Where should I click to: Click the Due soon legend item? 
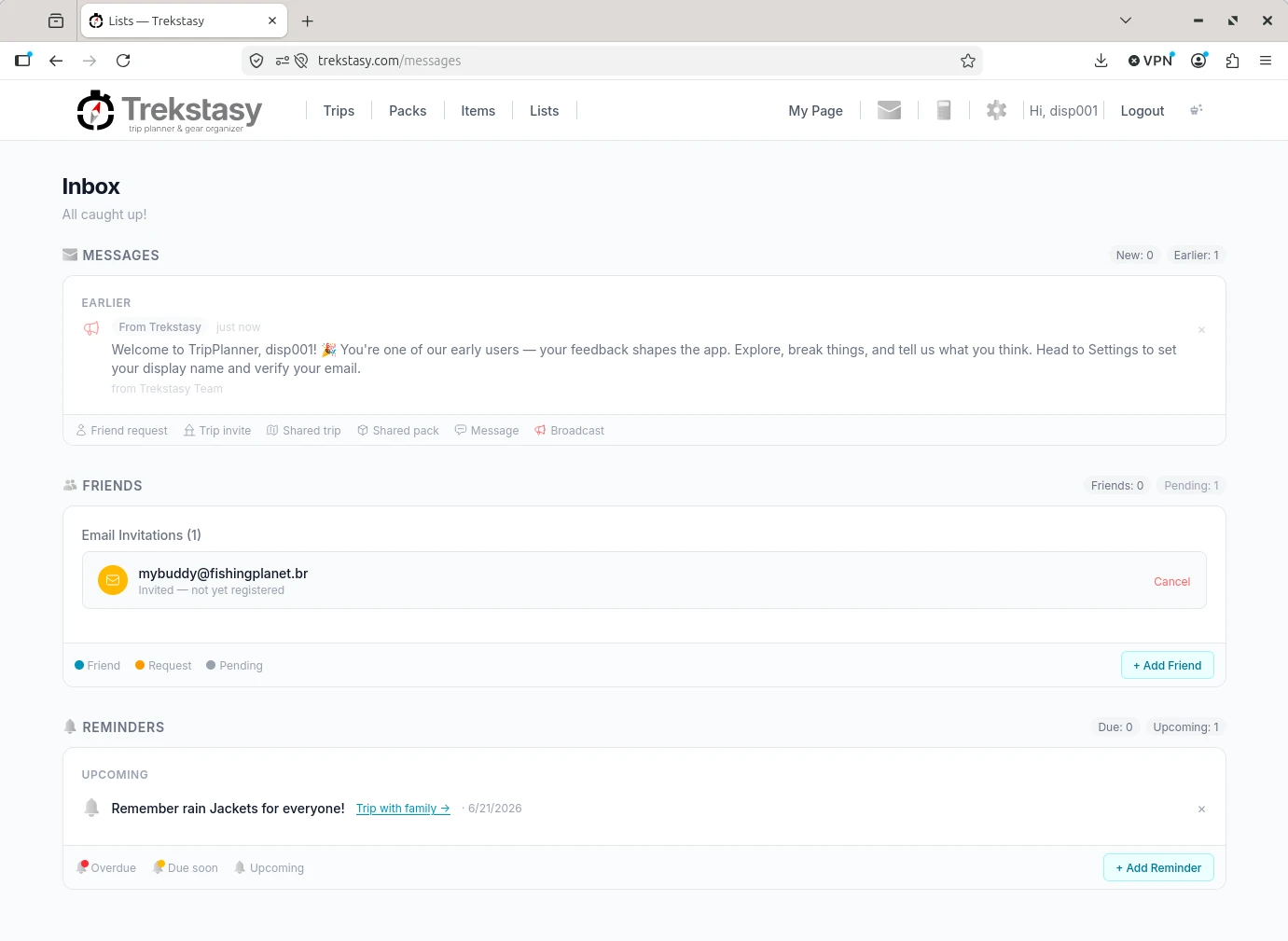pos(186,868)
